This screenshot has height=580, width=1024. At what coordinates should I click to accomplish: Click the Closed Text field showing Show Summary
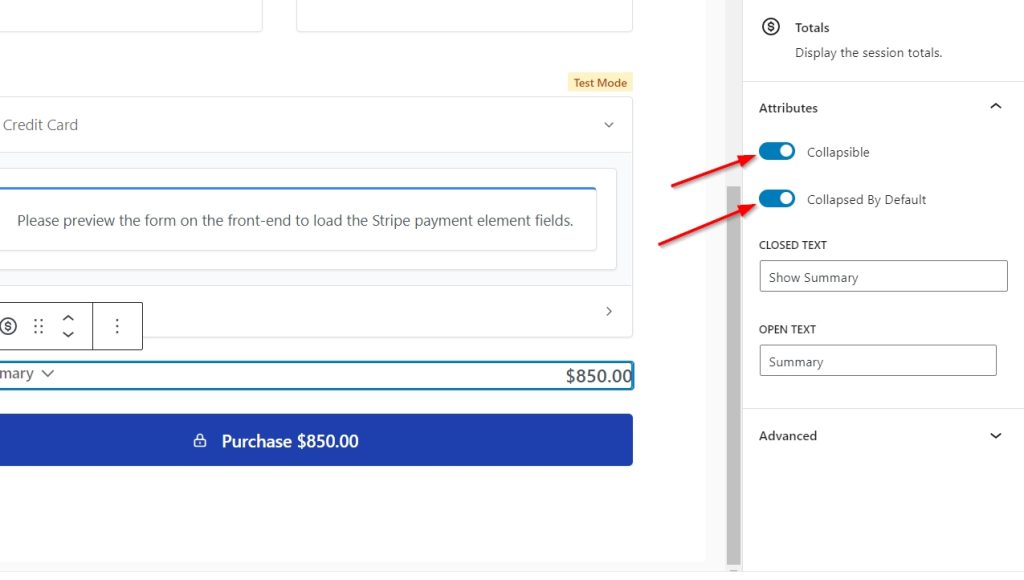882,277
